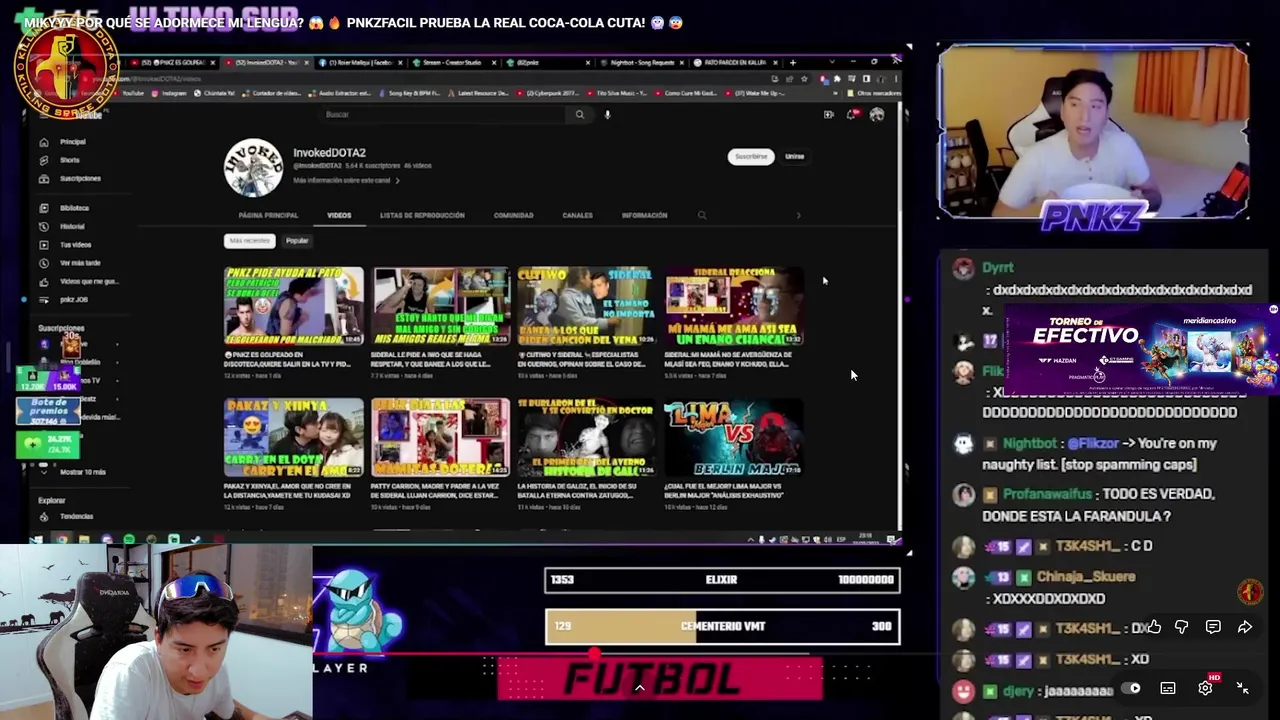The image size is (1280, 720).
Task: Close the Torneo de Efectivo ad banner
Action: pos(1273,310)
